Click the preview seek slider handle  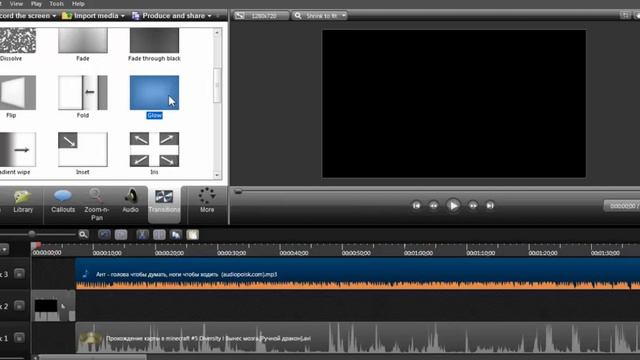pos(238,191)
